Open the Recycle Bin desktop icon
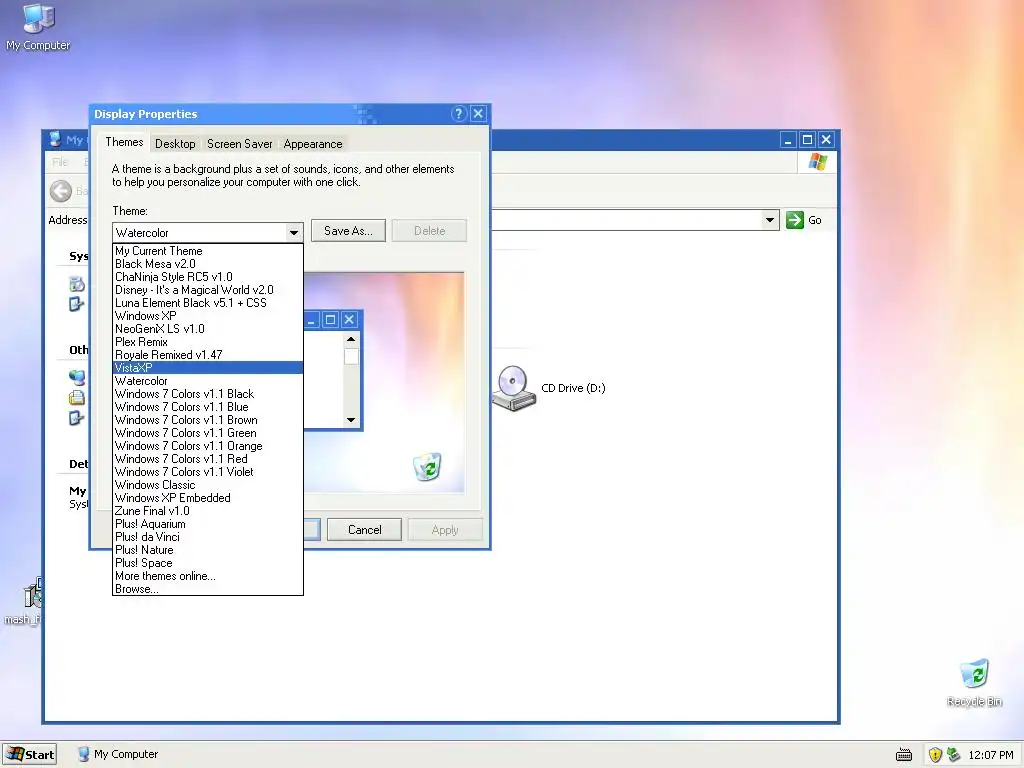This screenshot has height=768, width=1024. pos(974,682)
